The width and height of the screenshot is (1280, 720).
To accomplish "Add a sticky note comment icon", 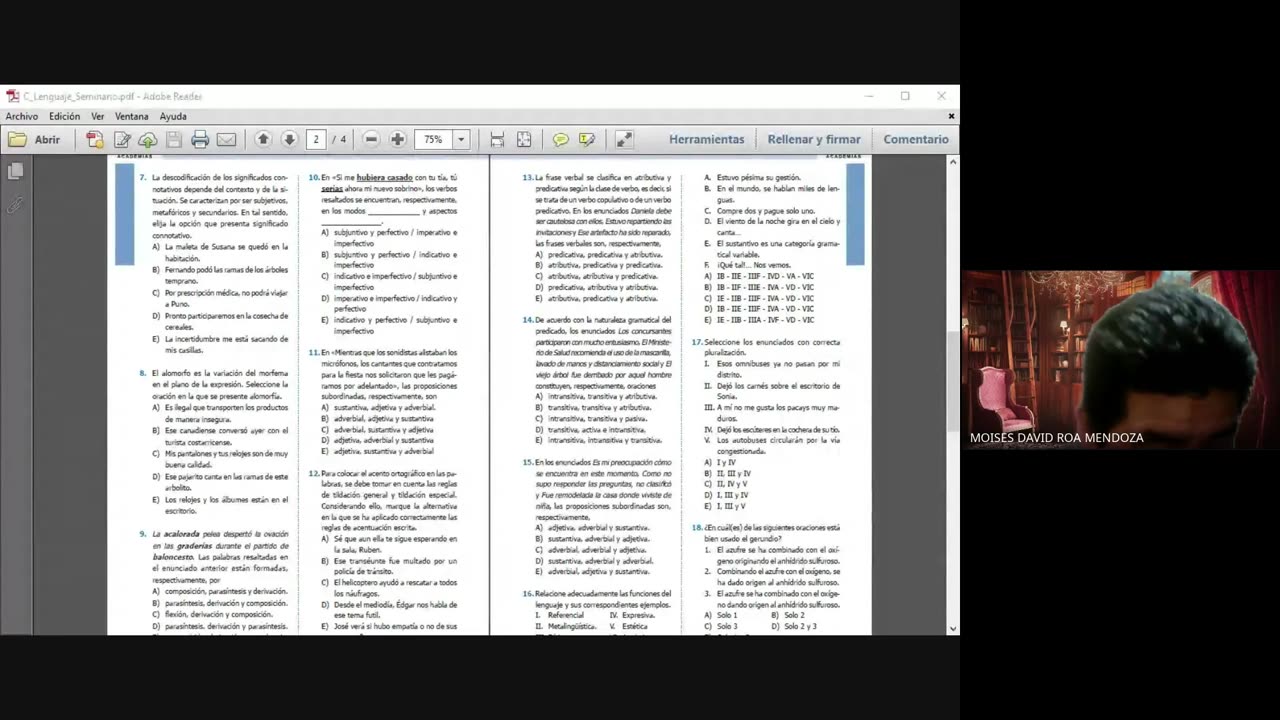I will click(560, 140).
